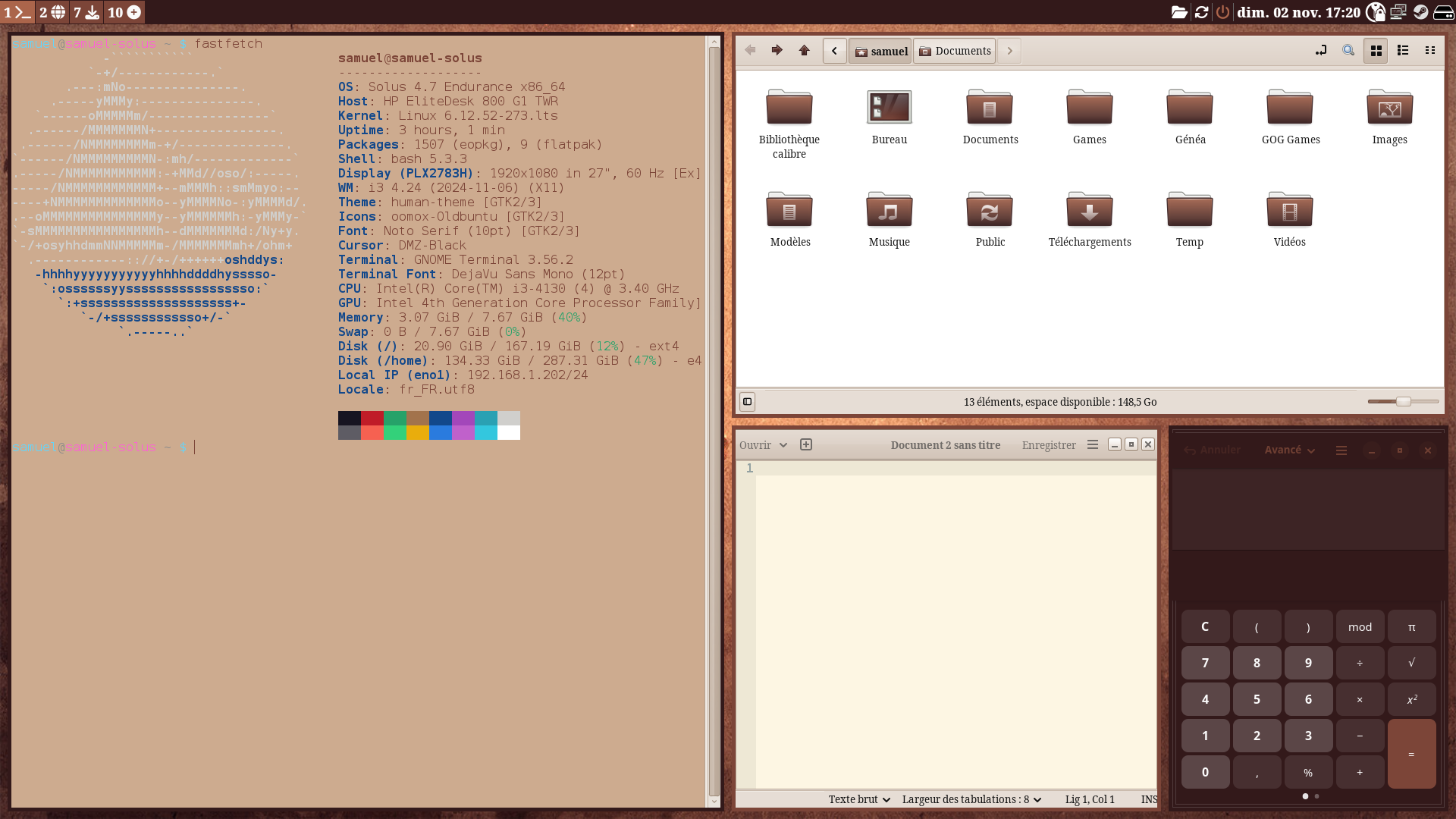This screenshot has height=819, width=1456.
Task: Click the search magnifier in file manager
Action: 1348,51
